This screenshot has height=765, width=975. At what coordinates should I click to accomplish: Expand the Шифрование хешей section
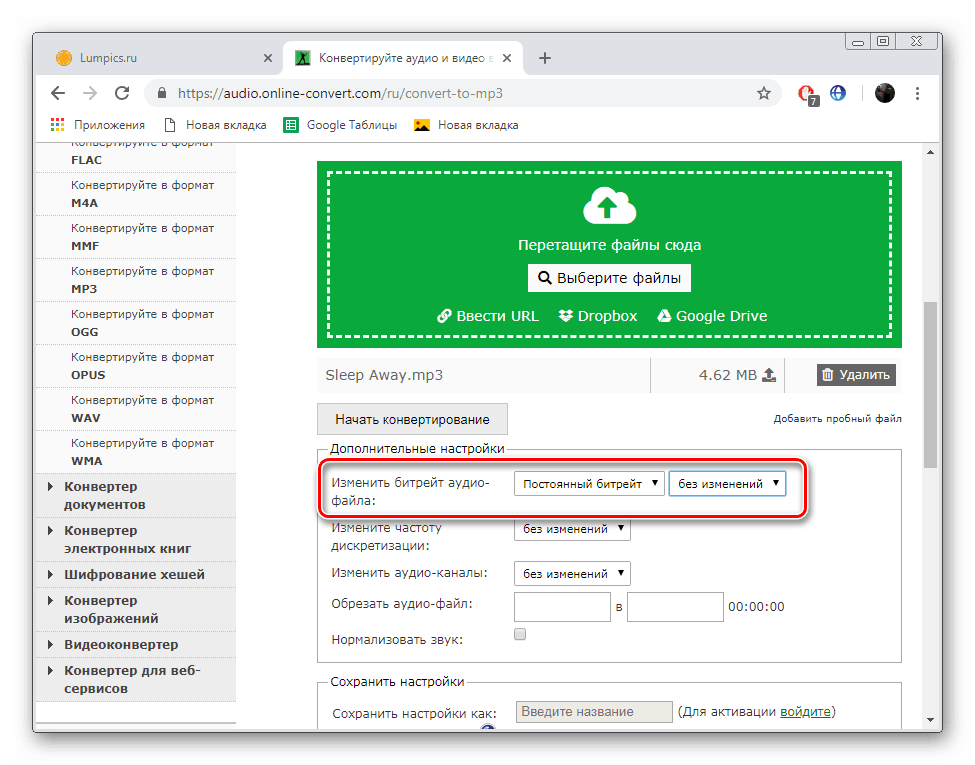tap(136, 575)
